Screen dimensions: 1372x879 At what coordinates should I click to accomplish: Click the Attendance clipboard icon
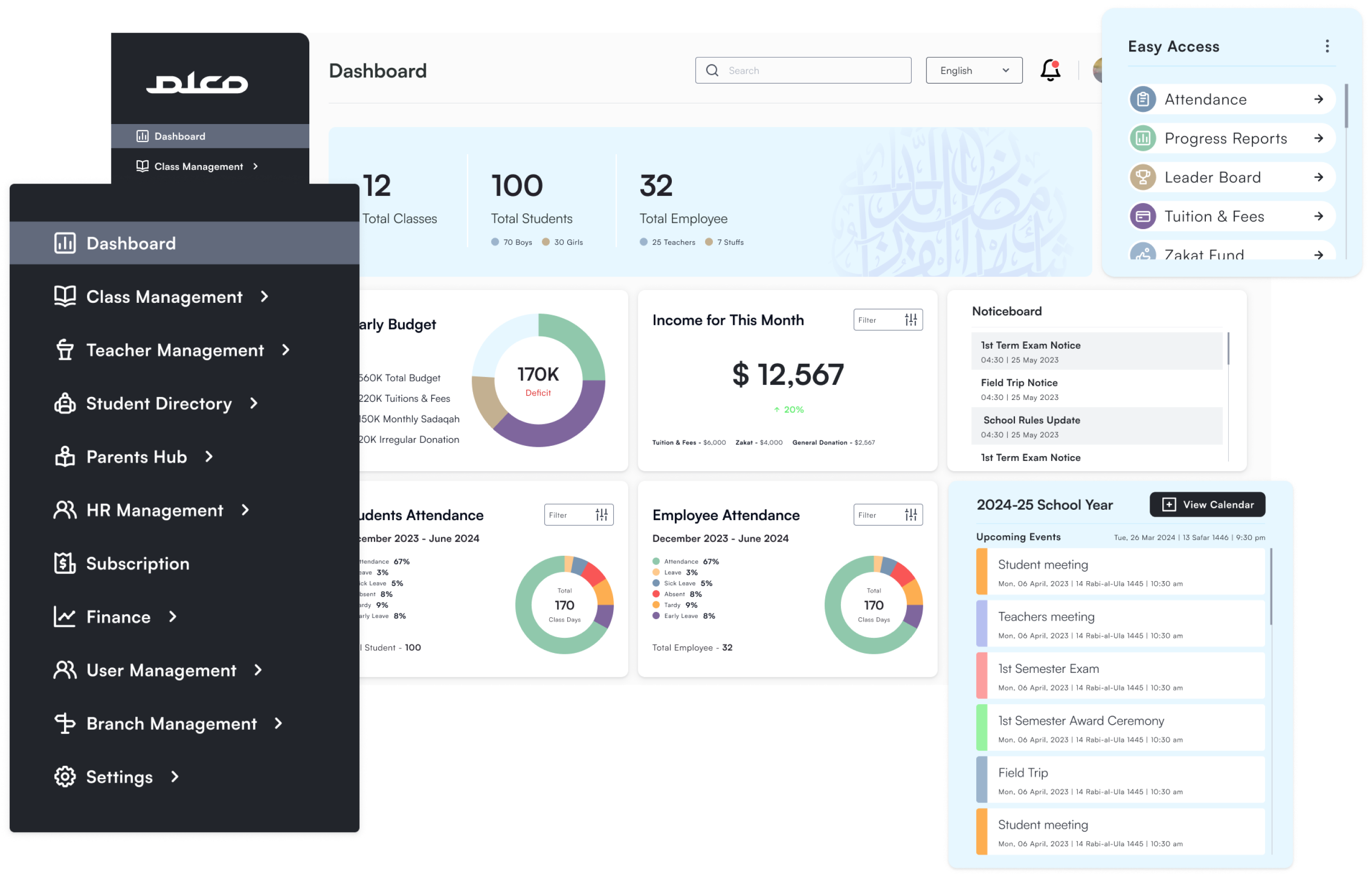(1142, 99)
